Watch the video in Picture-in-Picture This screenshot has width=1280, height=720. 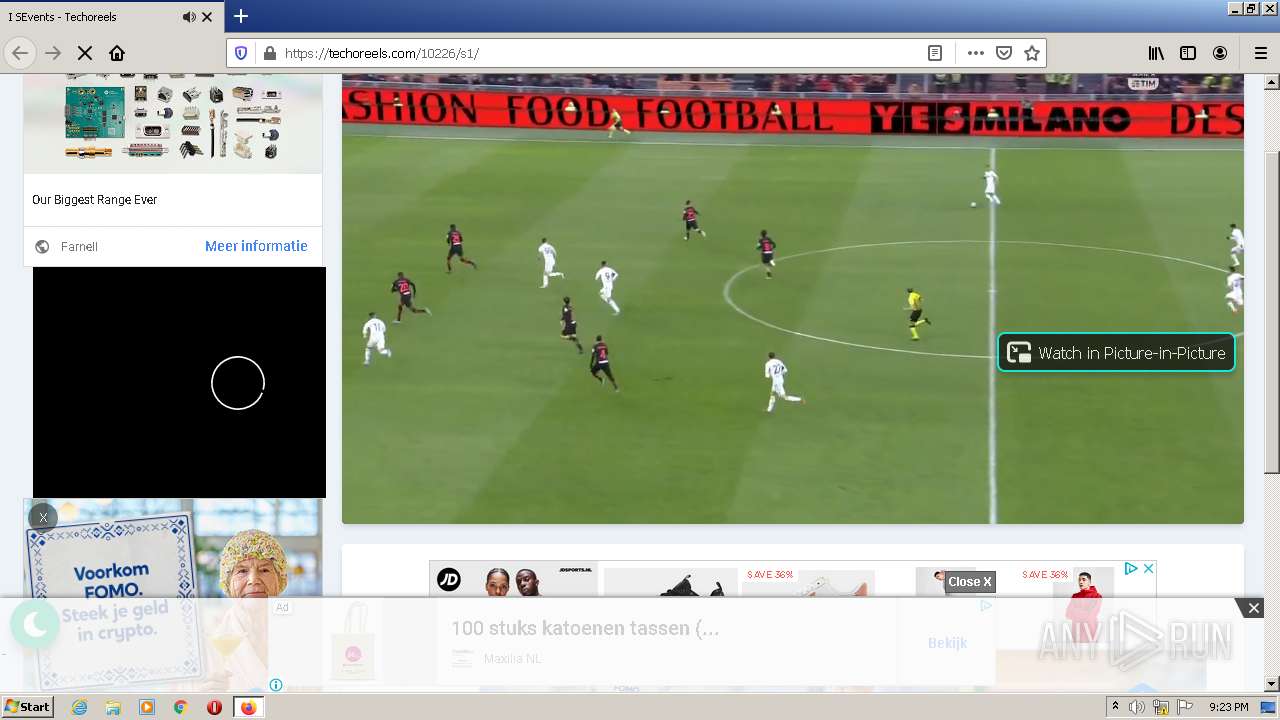point(1116,352)
